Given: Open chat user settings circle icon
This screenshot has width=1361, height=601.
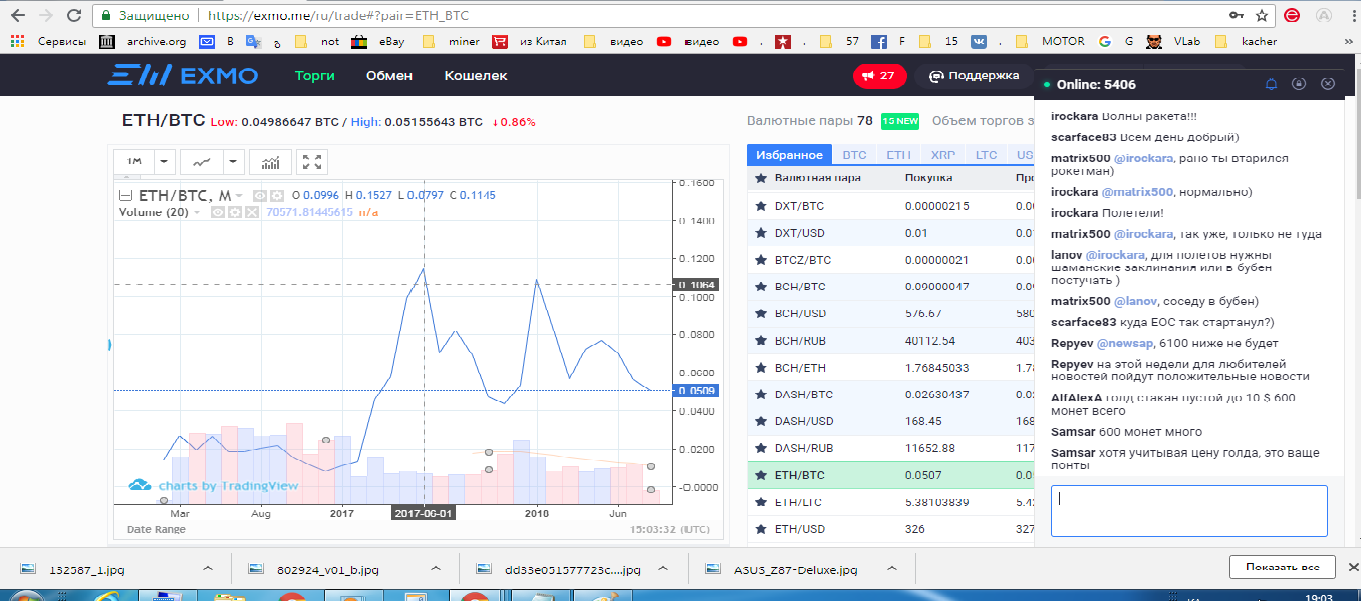Looking at the screenshot, I should point(1300,84).
